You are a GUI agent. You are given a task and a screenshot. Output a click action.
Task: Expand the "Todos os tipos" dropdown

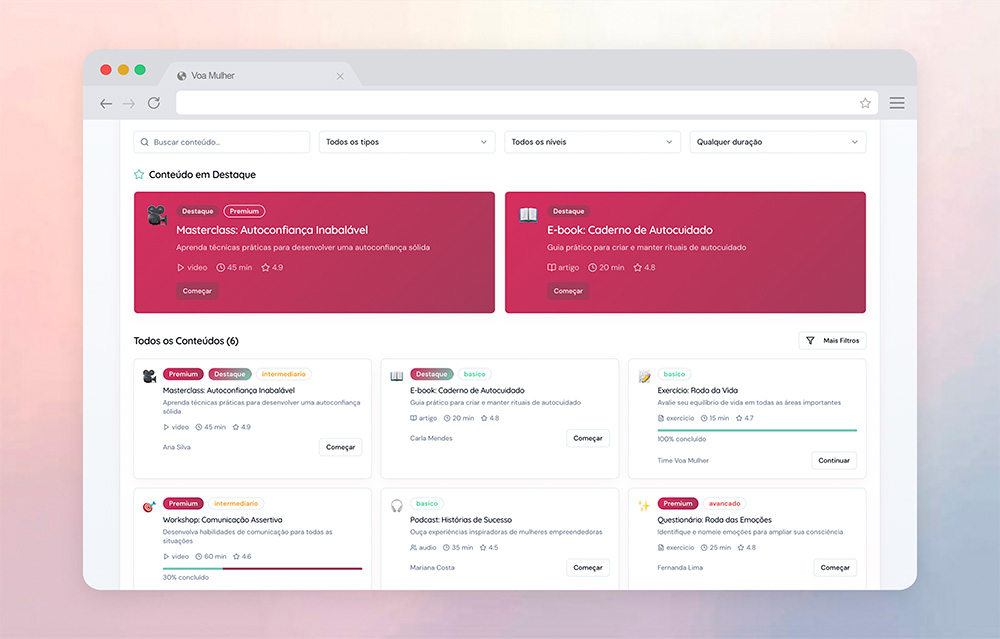pyautogui.click(x=407, y=142)
